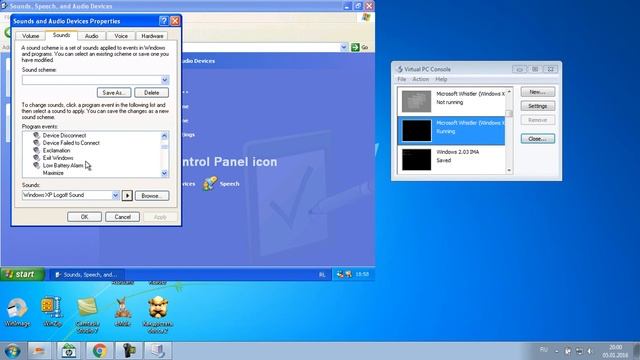Show hidden tray icons arrow
This screenshot has width=640, height=360.
(x=557, y=351)
